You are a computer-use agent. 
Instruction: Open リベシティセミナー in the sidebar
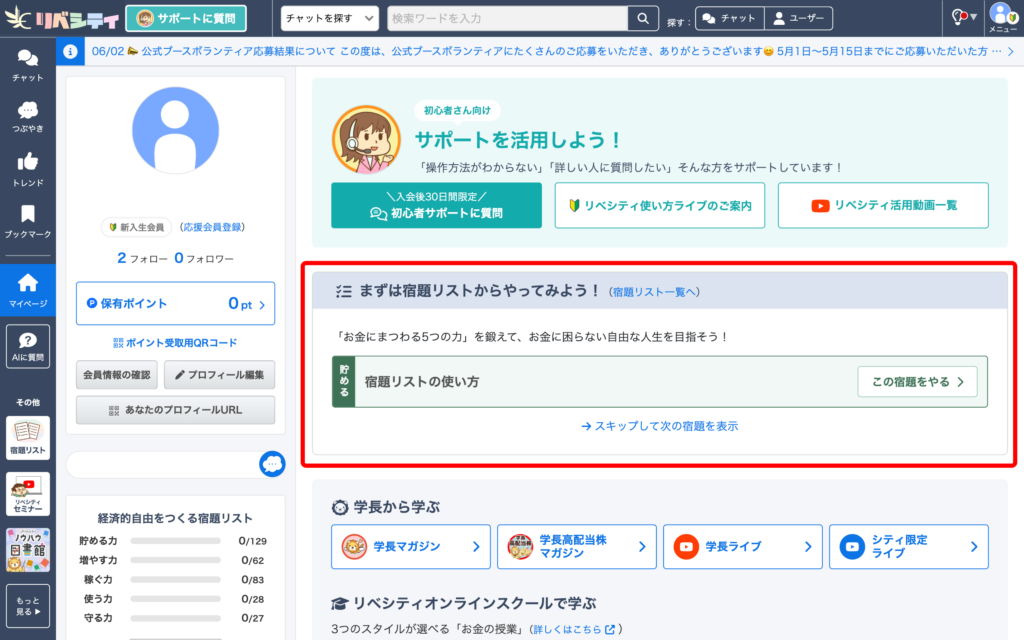tap(27, 495)
